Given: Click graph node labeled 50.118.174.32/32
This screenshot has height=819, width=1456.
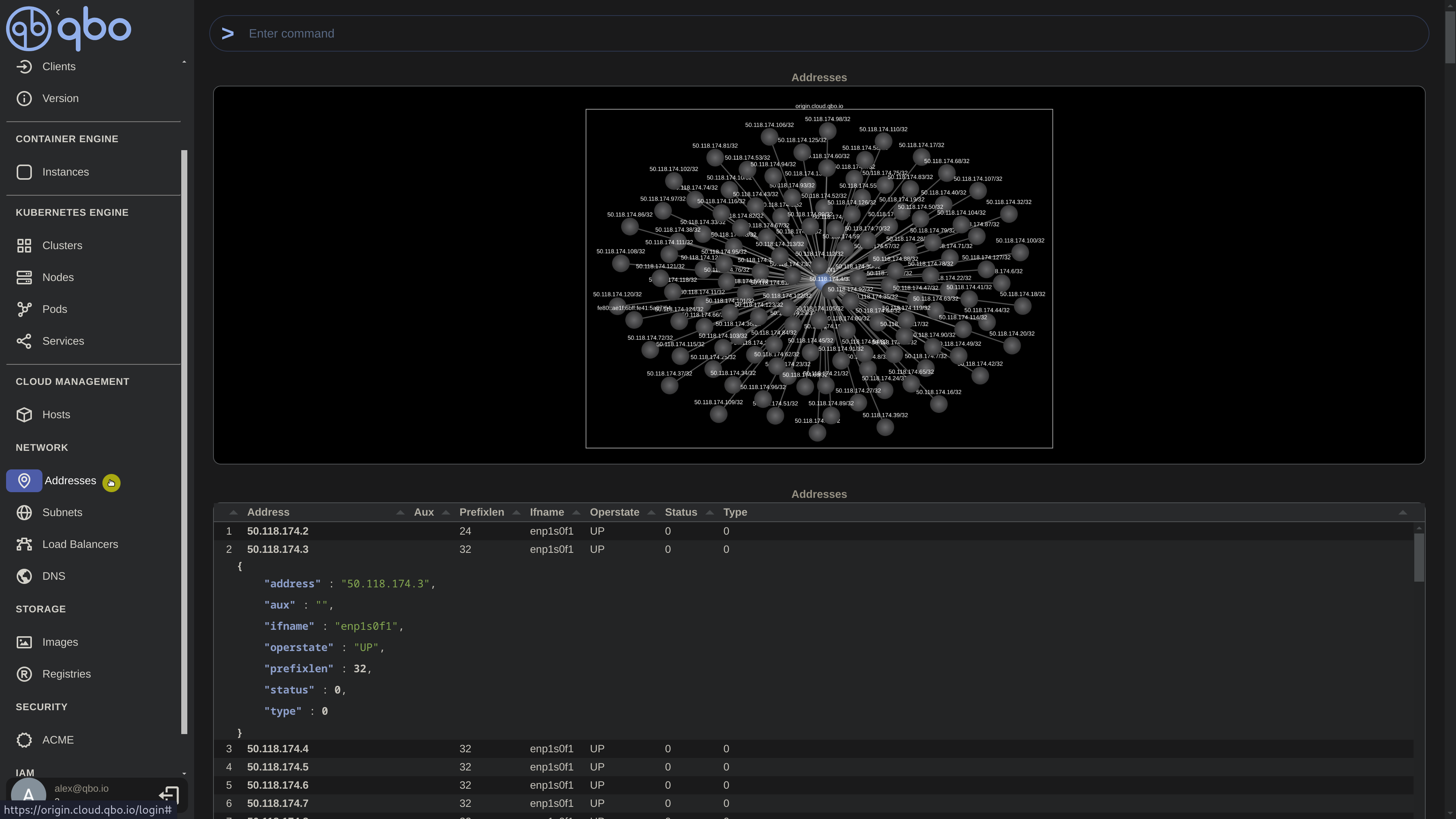Looking at the screenshot, I should (1008, 213).
